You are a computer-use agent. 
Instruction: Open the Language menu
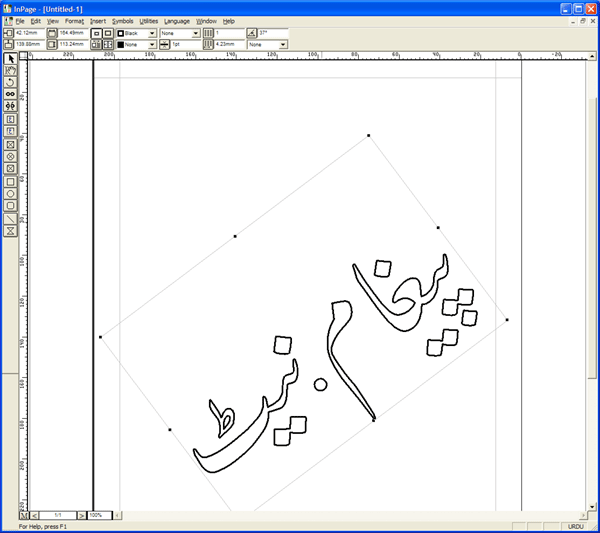click(177, 20)
